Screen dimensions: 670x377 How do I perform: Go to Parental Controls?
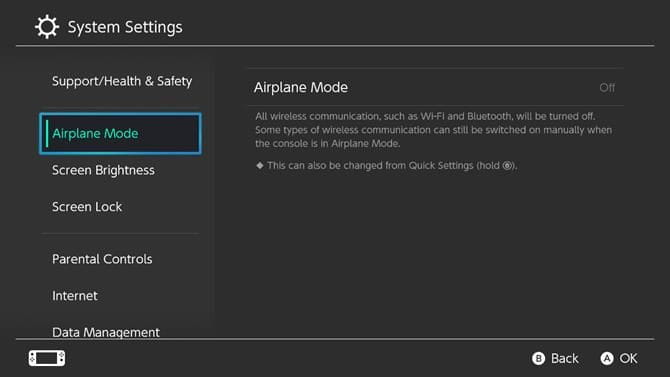click(102, 259)
